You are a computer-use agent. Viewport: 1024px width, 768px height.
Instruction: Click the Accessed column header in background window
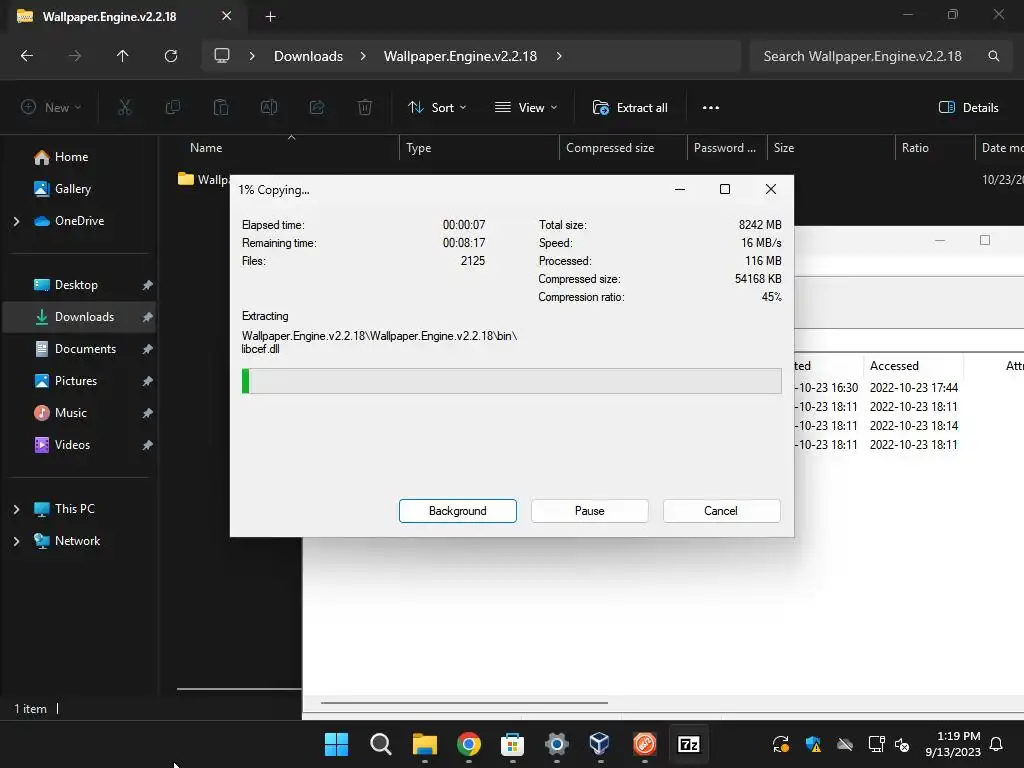point(894,366)
